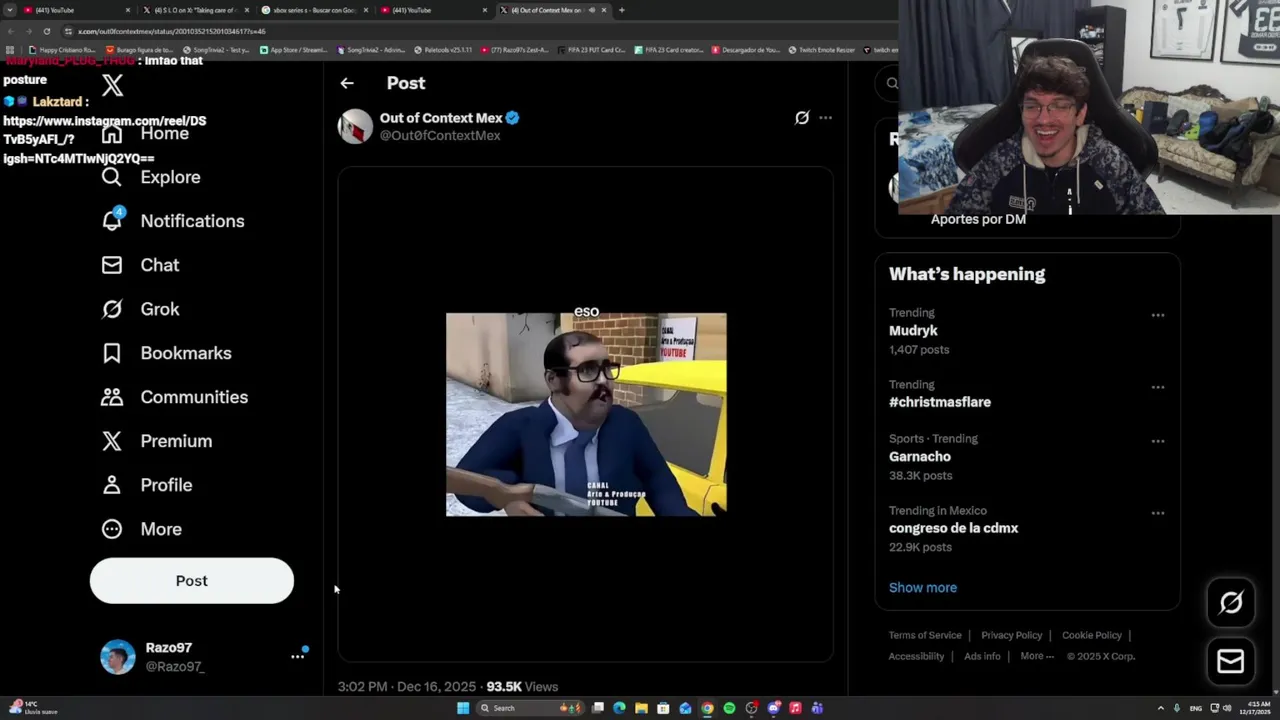Click the browser address bar URL
Viewport: 1280px width, 720px height.
(172, 31)
